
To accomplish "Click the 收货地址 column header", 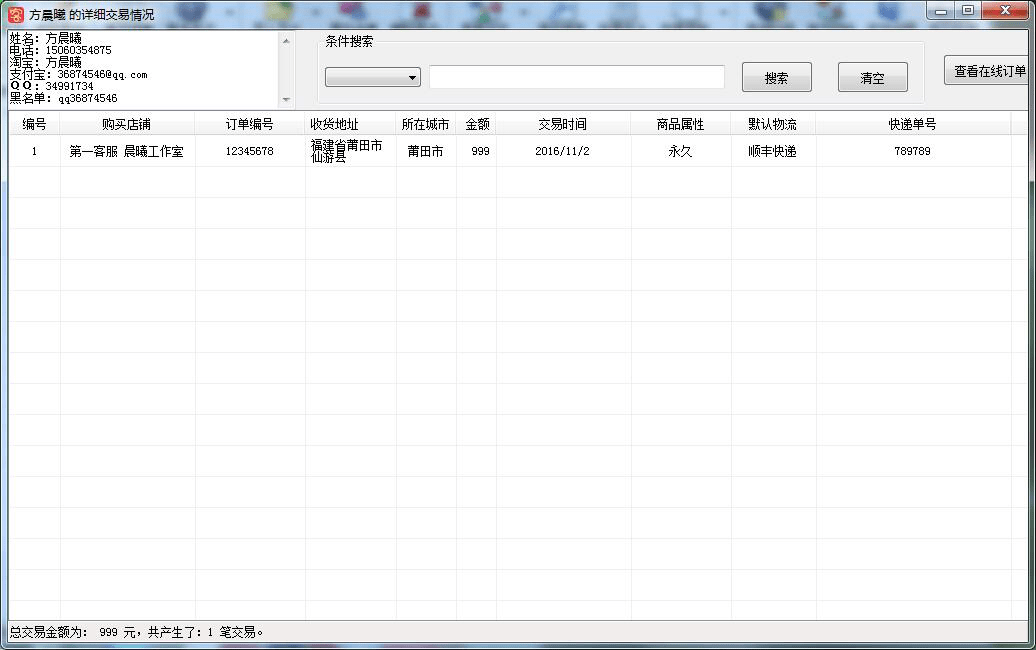I will click(334, 124).
